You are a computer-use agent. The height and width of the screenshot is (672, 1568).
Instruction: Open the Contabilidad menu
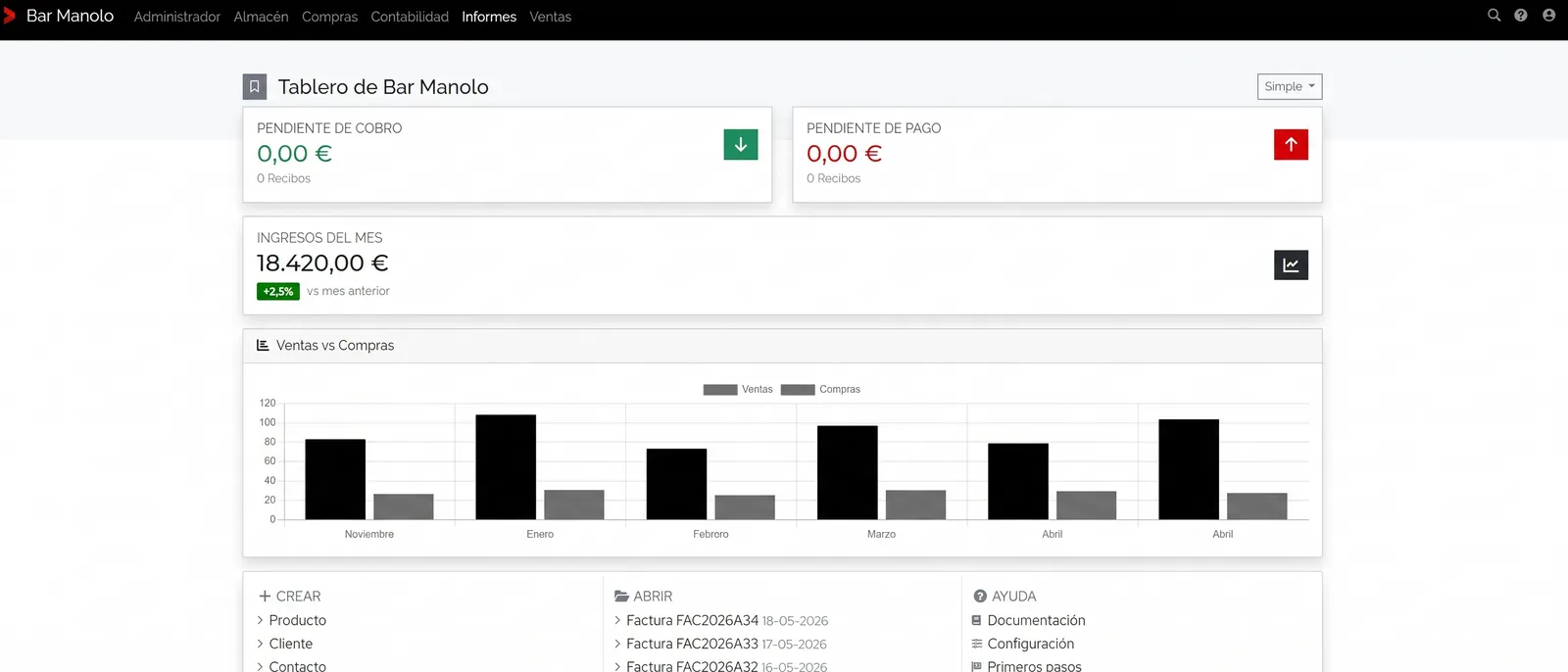click(x=410, y=17)
